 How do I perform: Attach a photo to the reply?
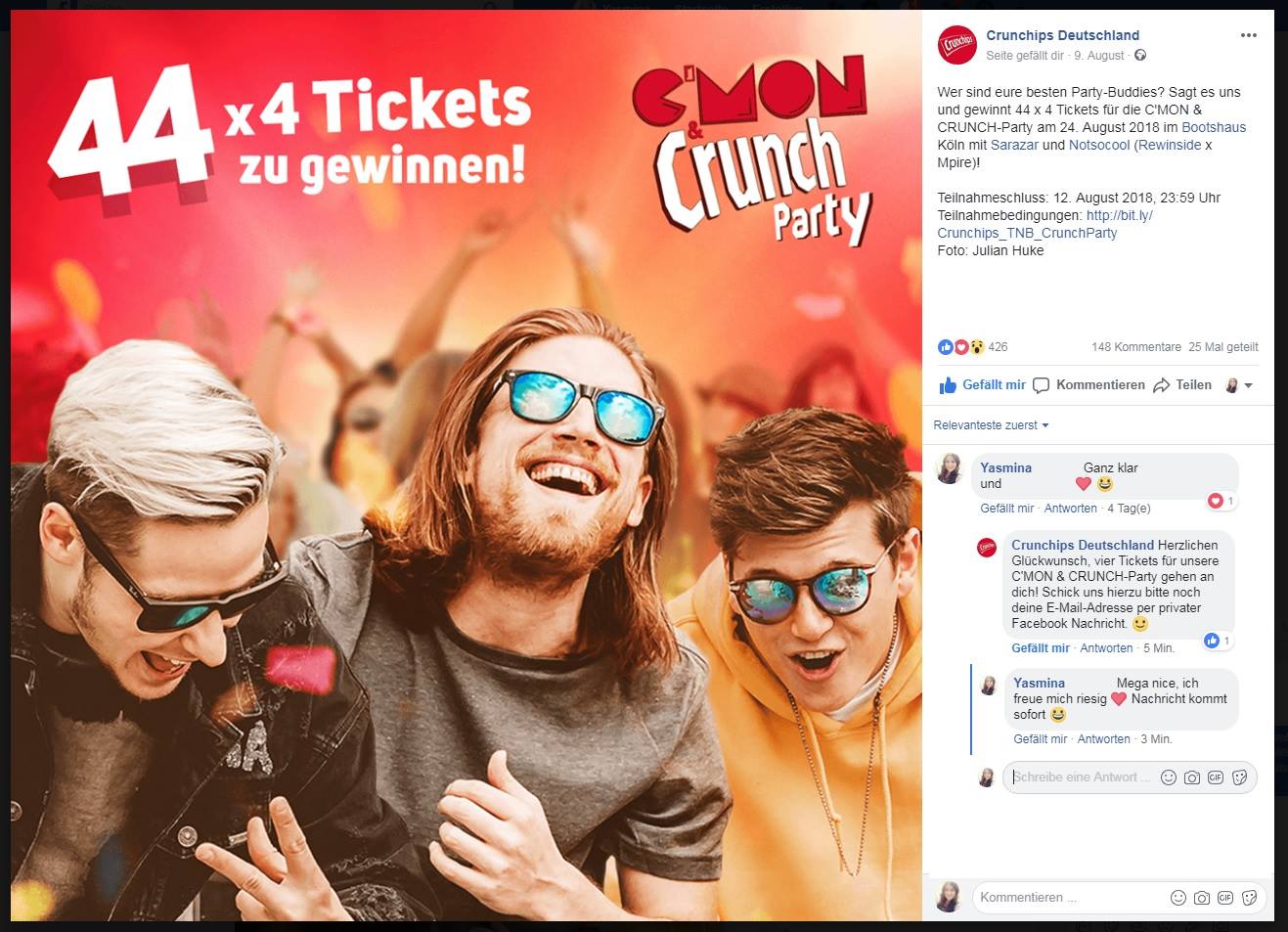pos(1191,777)
